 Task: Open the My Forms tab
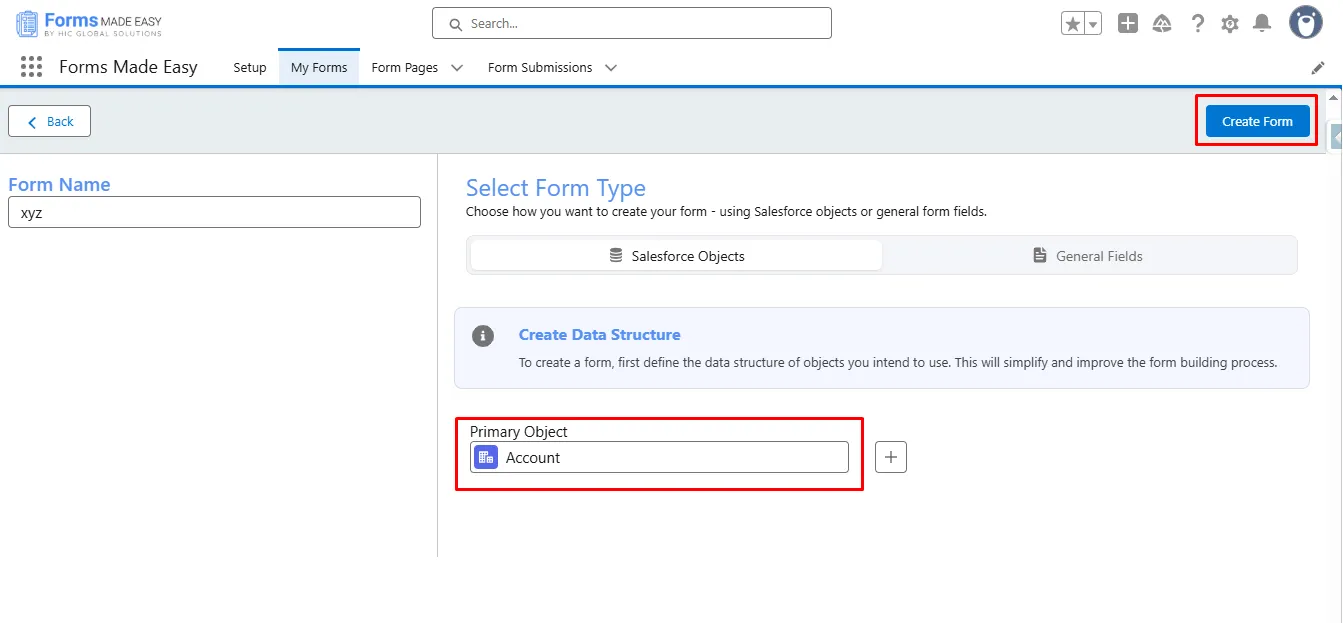319,68
